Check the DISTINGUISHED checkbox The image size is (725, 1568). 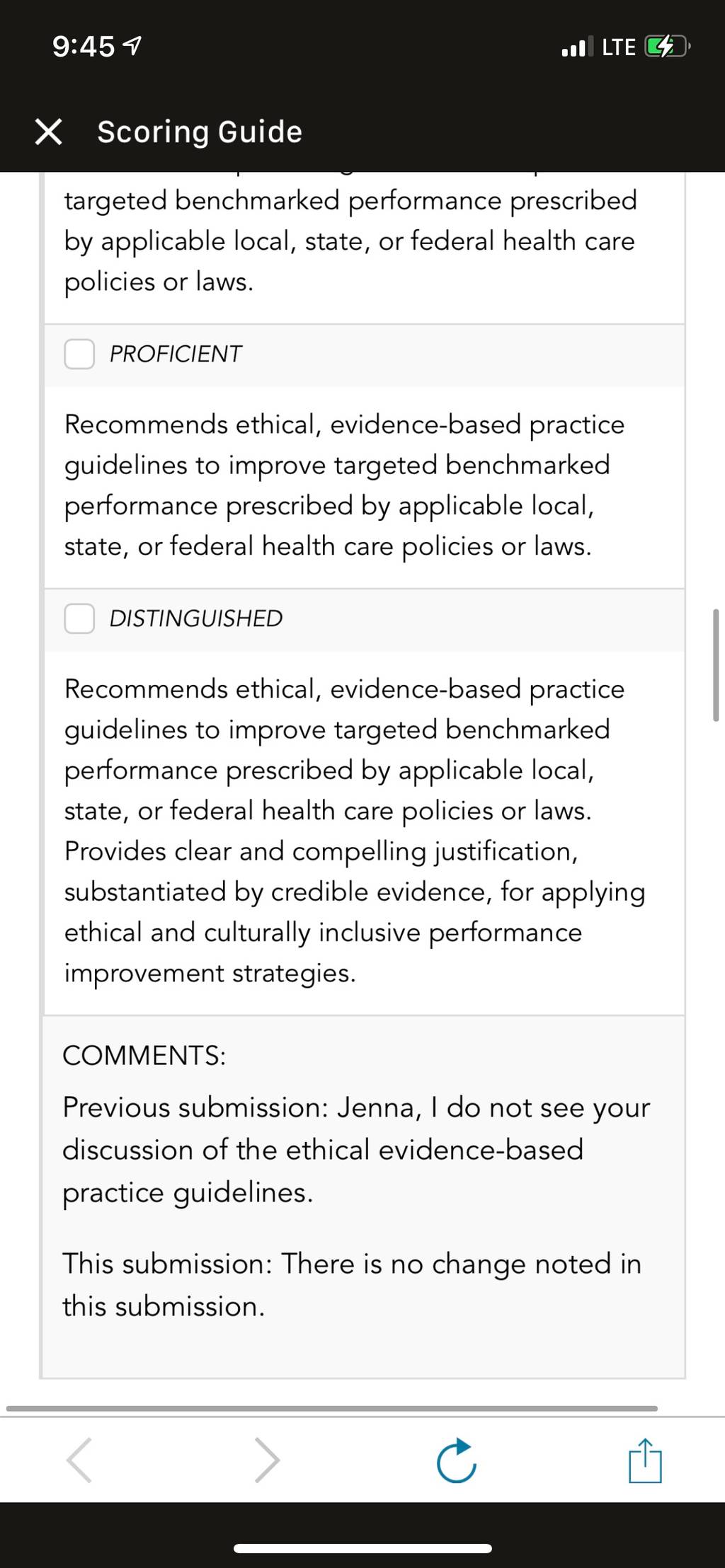tap(79, 618)
